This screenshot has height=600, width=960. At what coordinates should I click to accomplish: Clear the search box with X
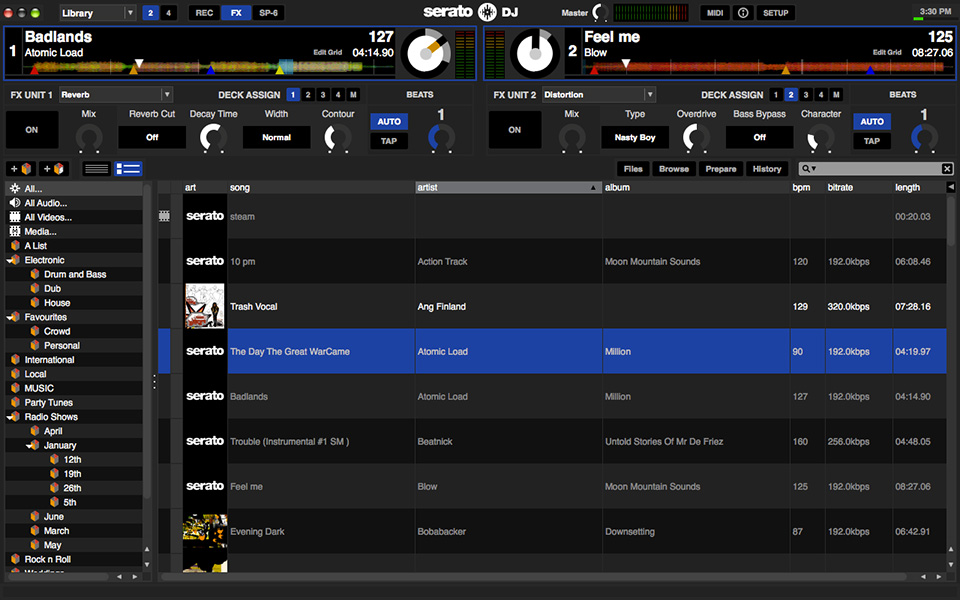[x=947, y=169]
